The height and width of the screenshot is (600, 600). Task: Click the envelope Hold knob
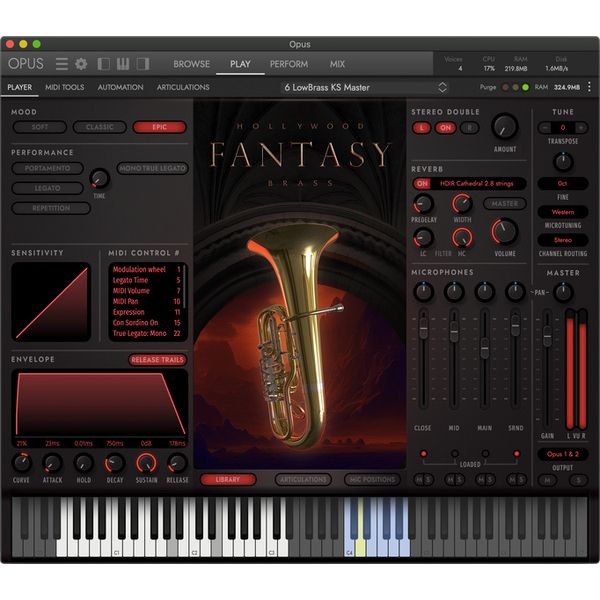point(83,463)
